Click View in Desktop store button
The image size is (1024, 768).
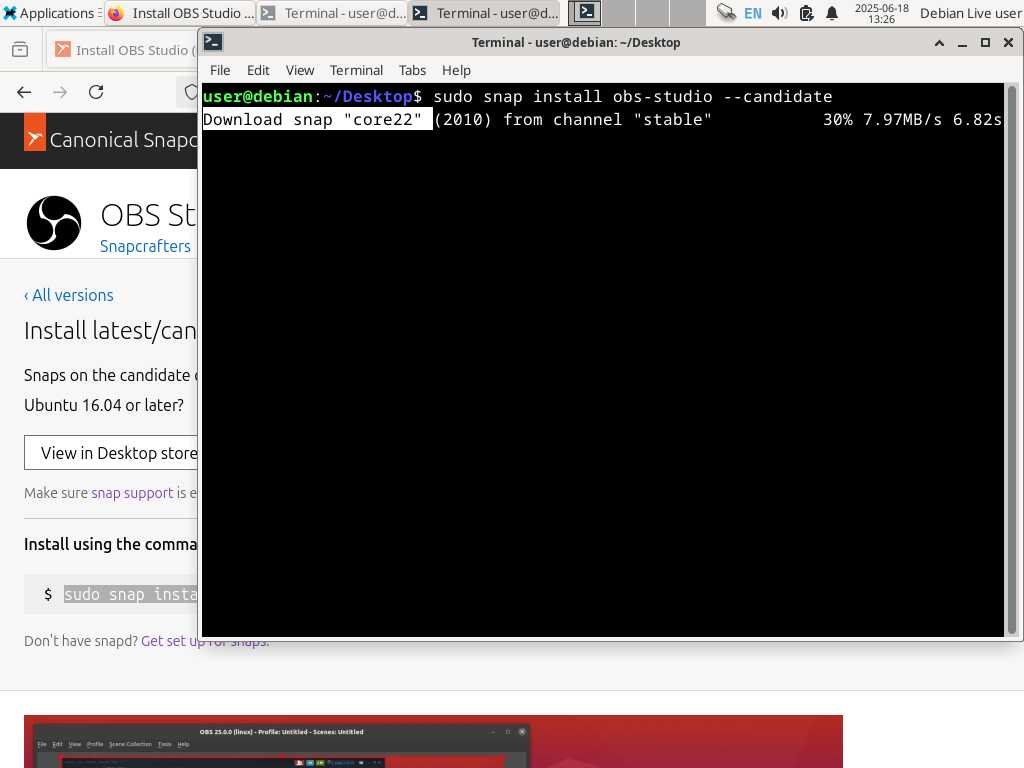click(x=111, y=453)
